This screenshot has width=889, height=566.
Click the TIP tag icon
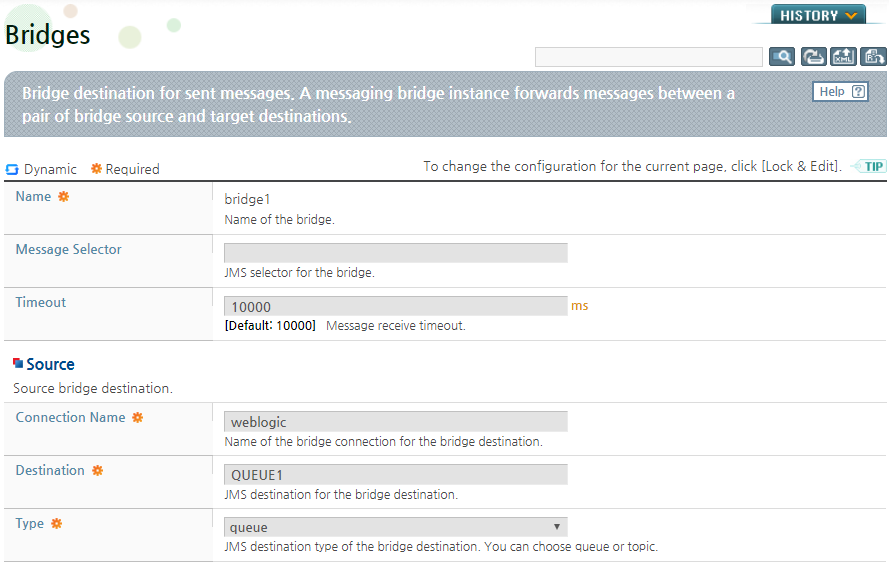(869, 166)
